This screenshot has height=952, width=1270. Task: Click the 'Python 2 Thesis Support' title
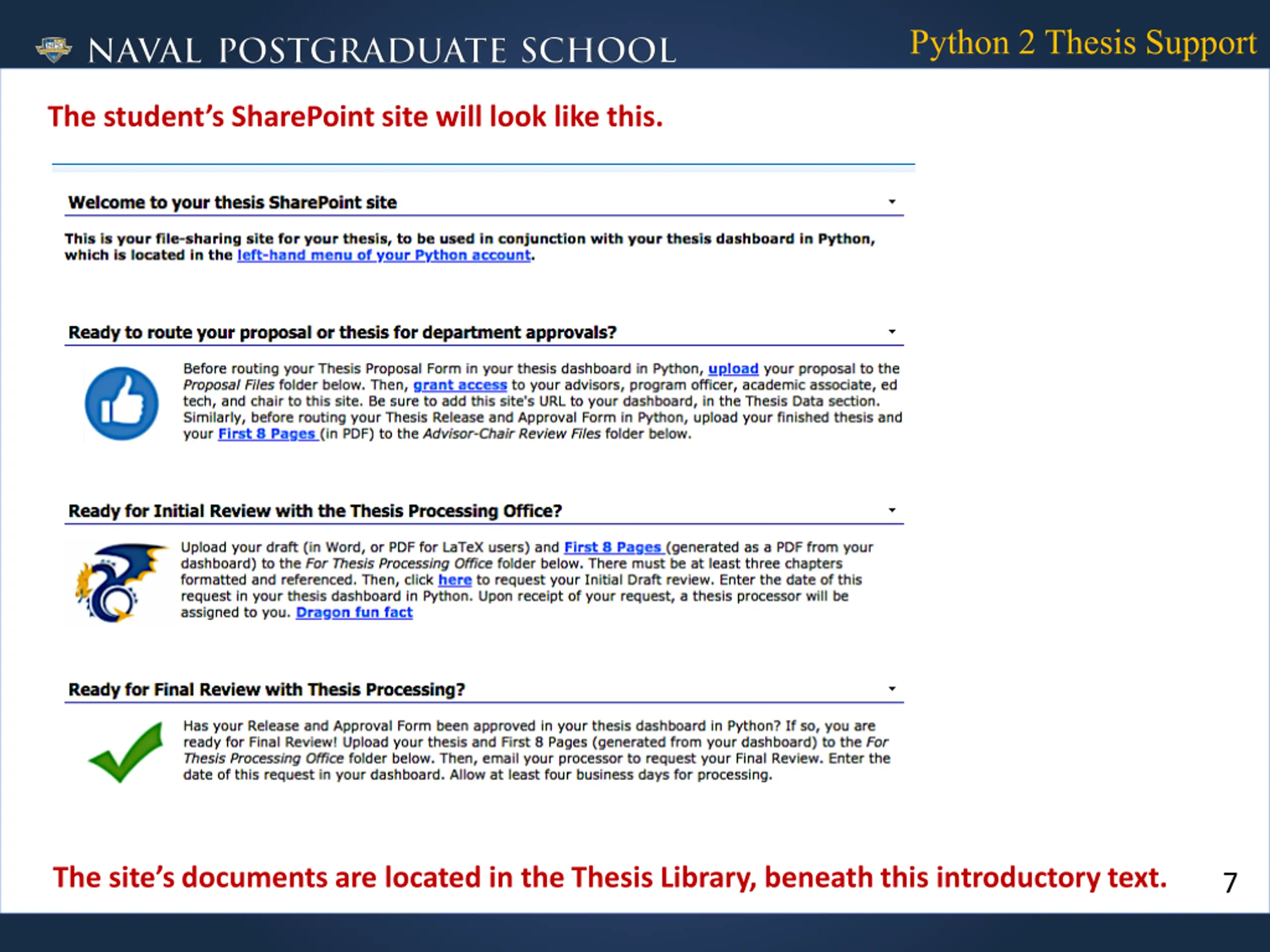tap(1083, 43)
